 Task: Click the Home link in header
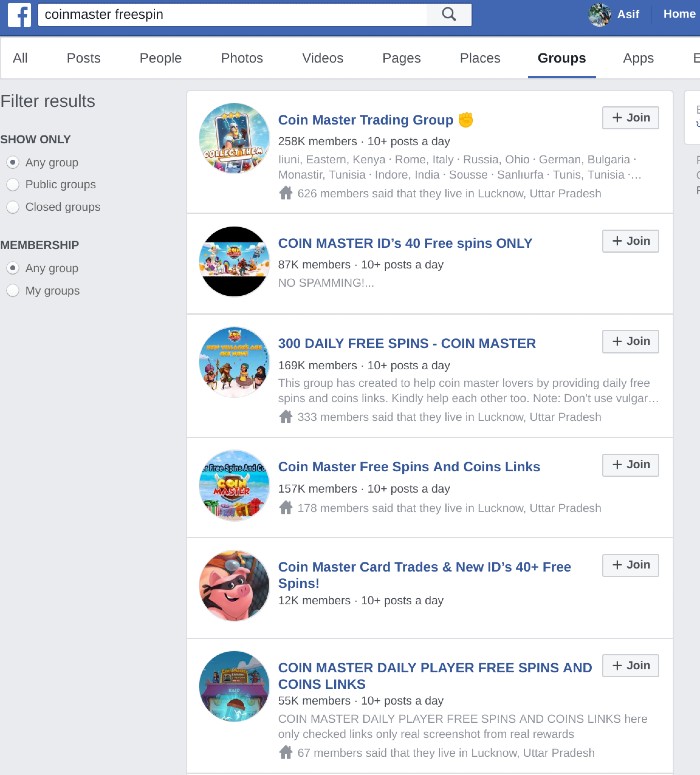click(x=679, y=14)
